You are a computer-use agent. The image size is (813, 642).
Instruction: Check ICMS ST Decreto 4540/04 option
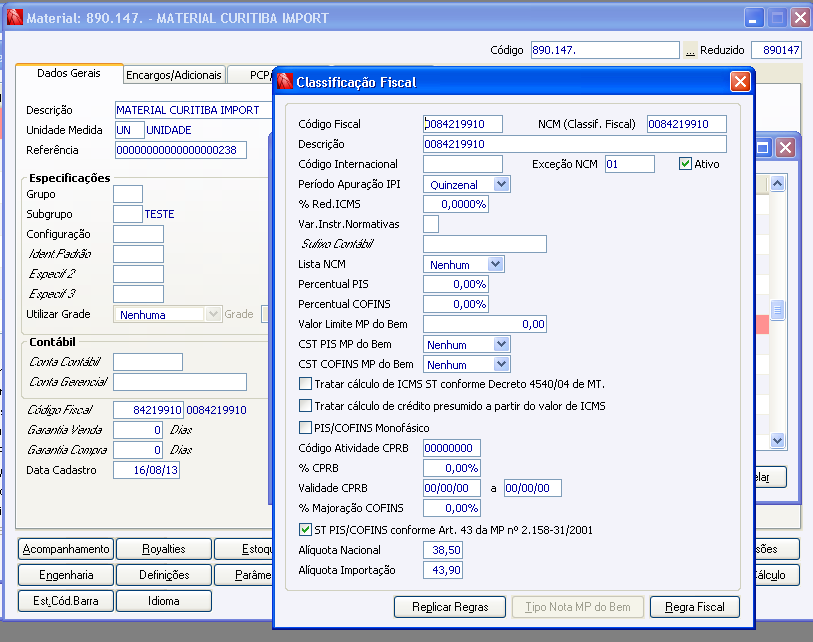point(306,384)
